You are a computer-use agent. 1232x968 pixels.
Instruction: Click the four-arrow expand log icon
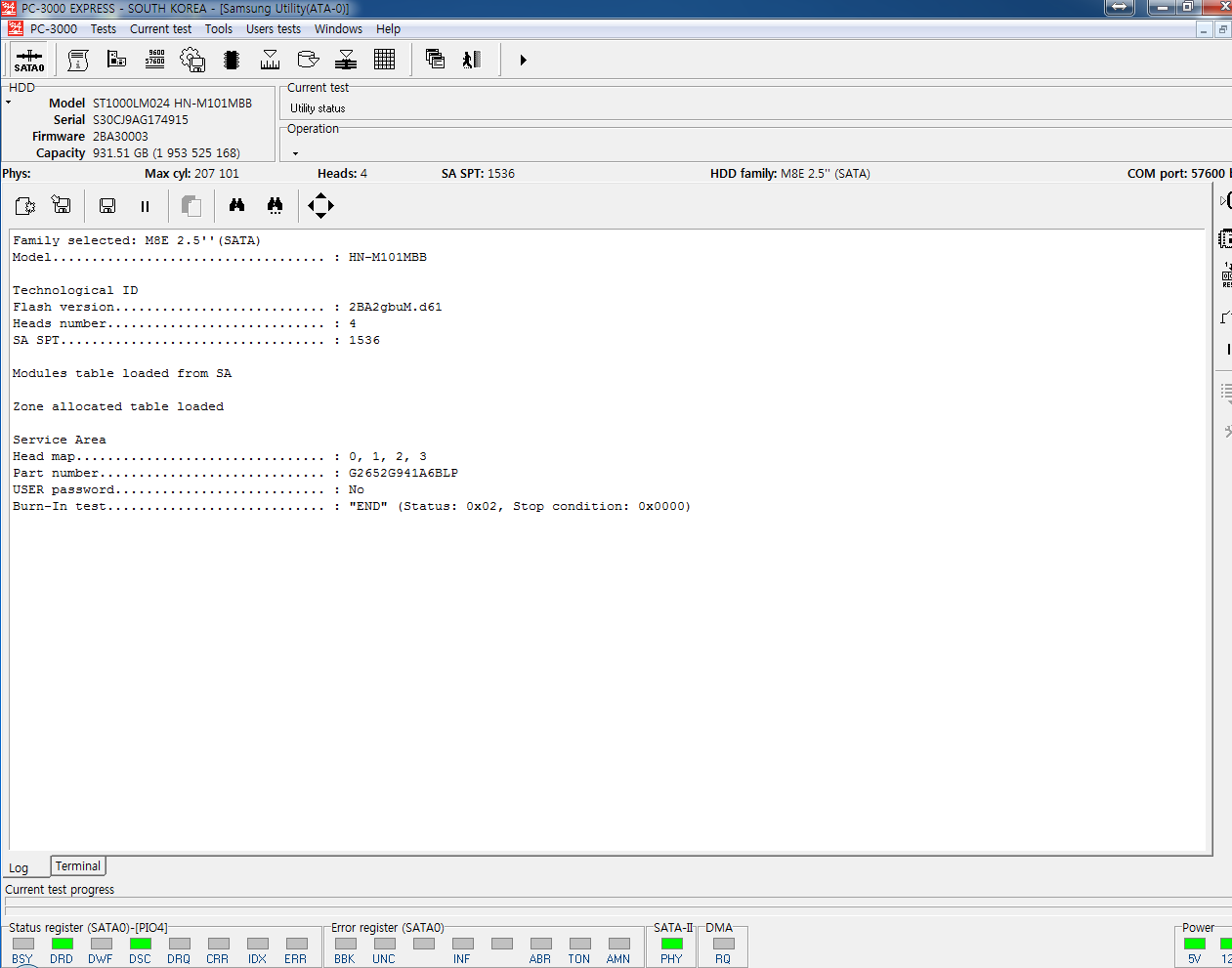[320, 206]
